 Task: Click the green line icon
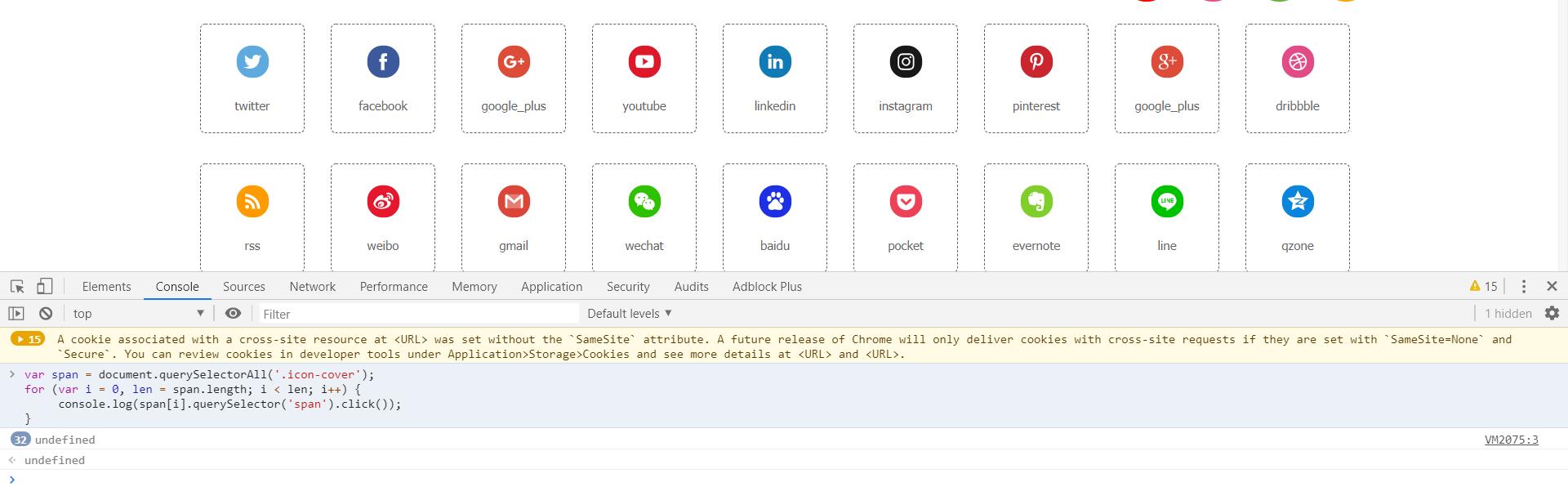click(x=1167, y=201)
